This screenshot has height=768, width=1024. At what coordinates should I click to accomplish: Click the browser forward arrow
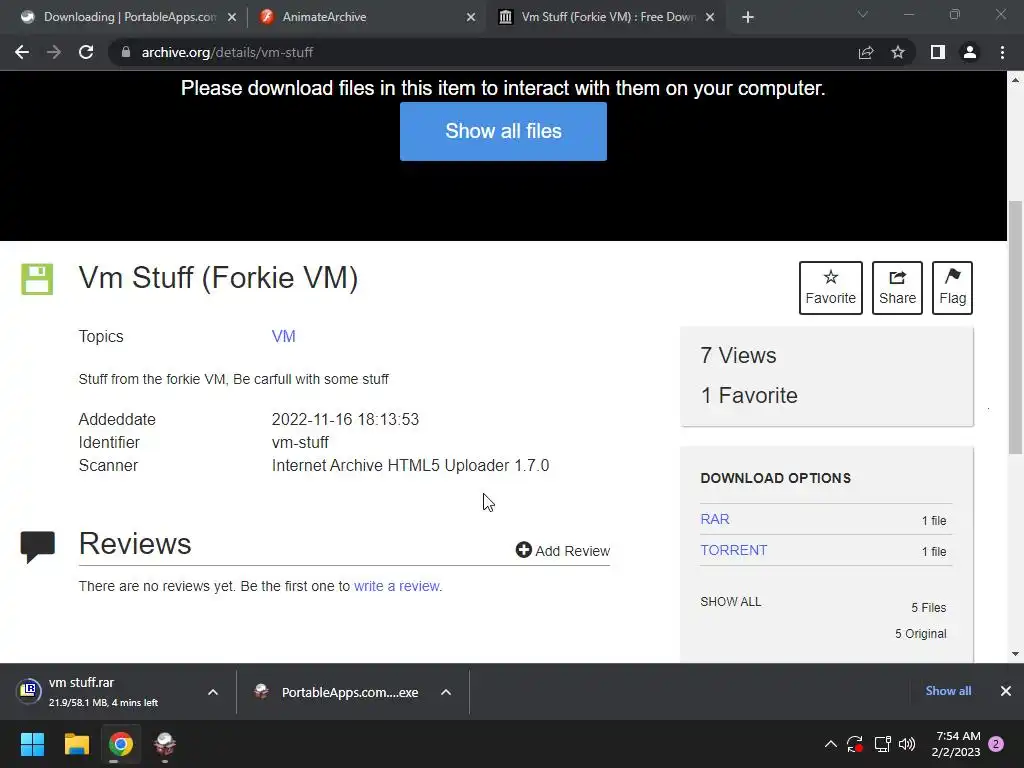pos(54,52)
